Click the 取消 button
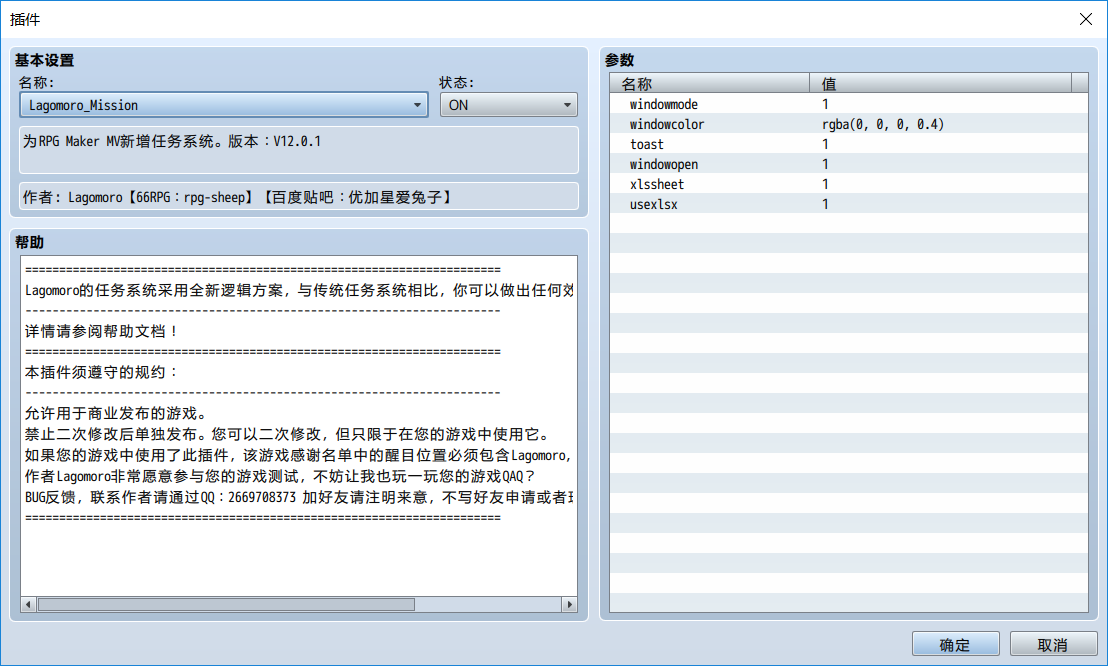The image size is (1108, 666). coord(1053,644)
